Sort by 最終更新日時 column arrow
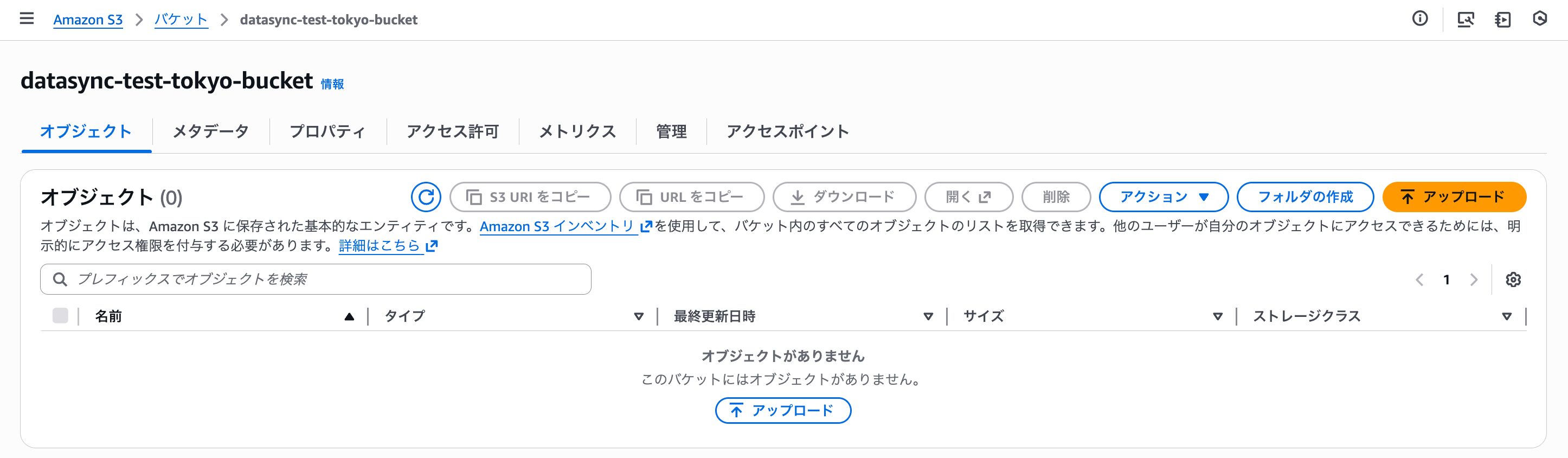 pyautogui.click(x=928, y=316)
